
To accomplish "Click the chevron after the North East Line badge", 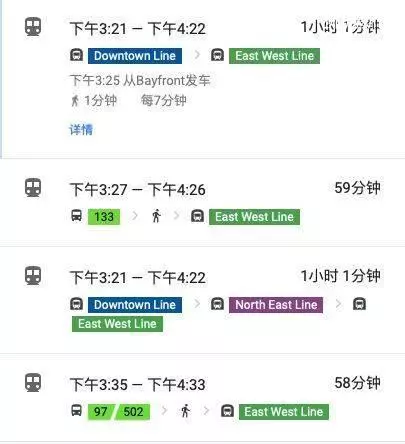I will point(338,304).
